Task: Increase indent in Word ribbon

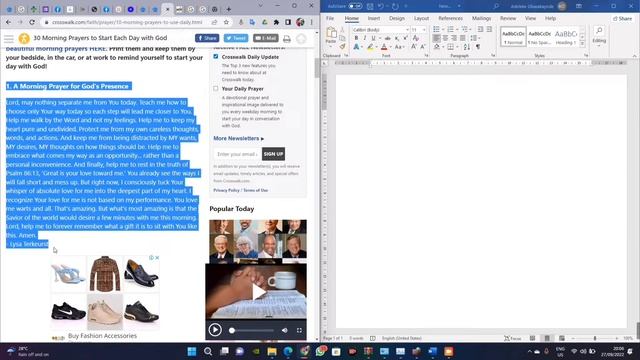Action: tap(489, 29)
